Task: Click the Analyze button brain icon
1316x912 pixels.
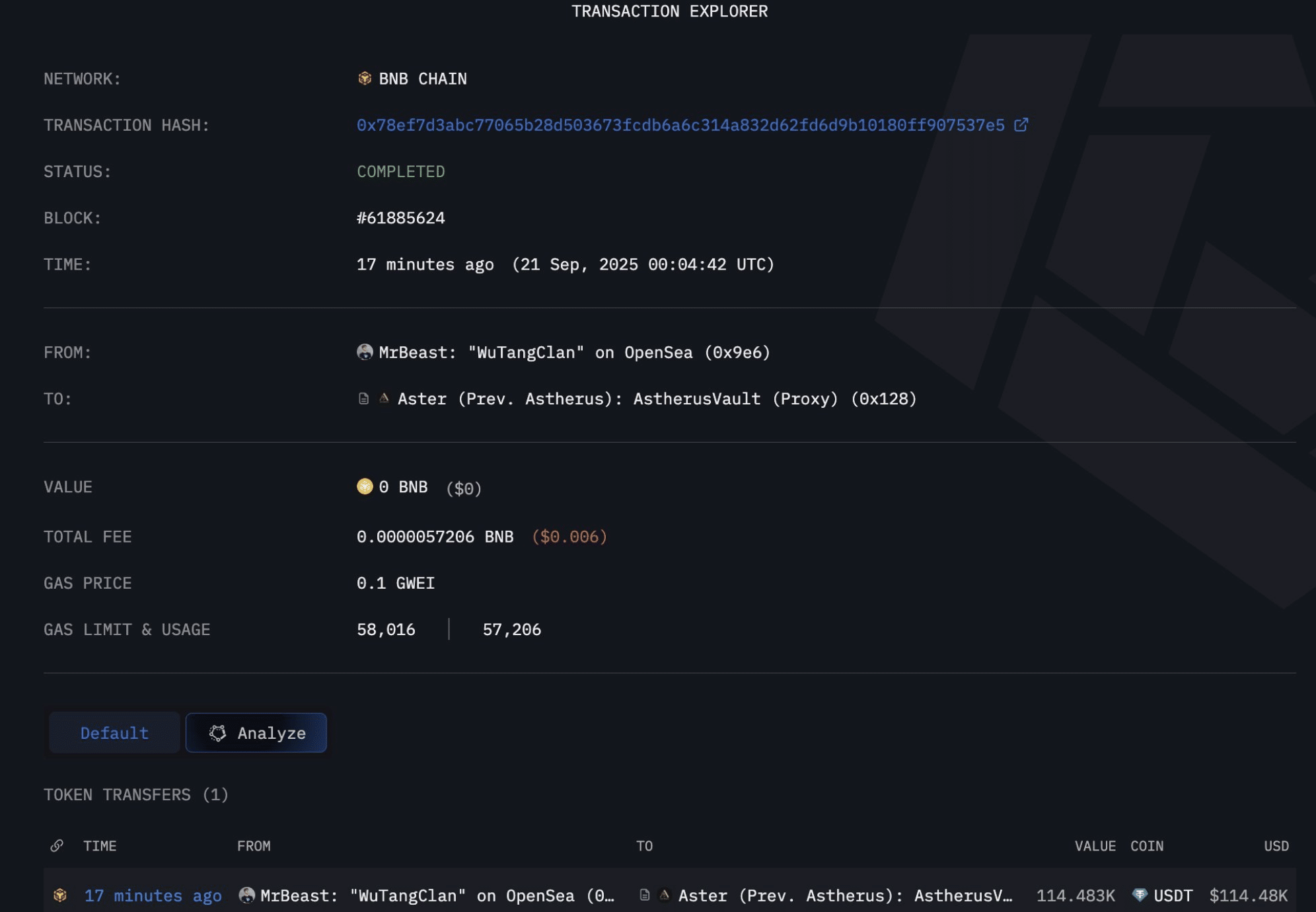Action: click(x=217, y=733)
